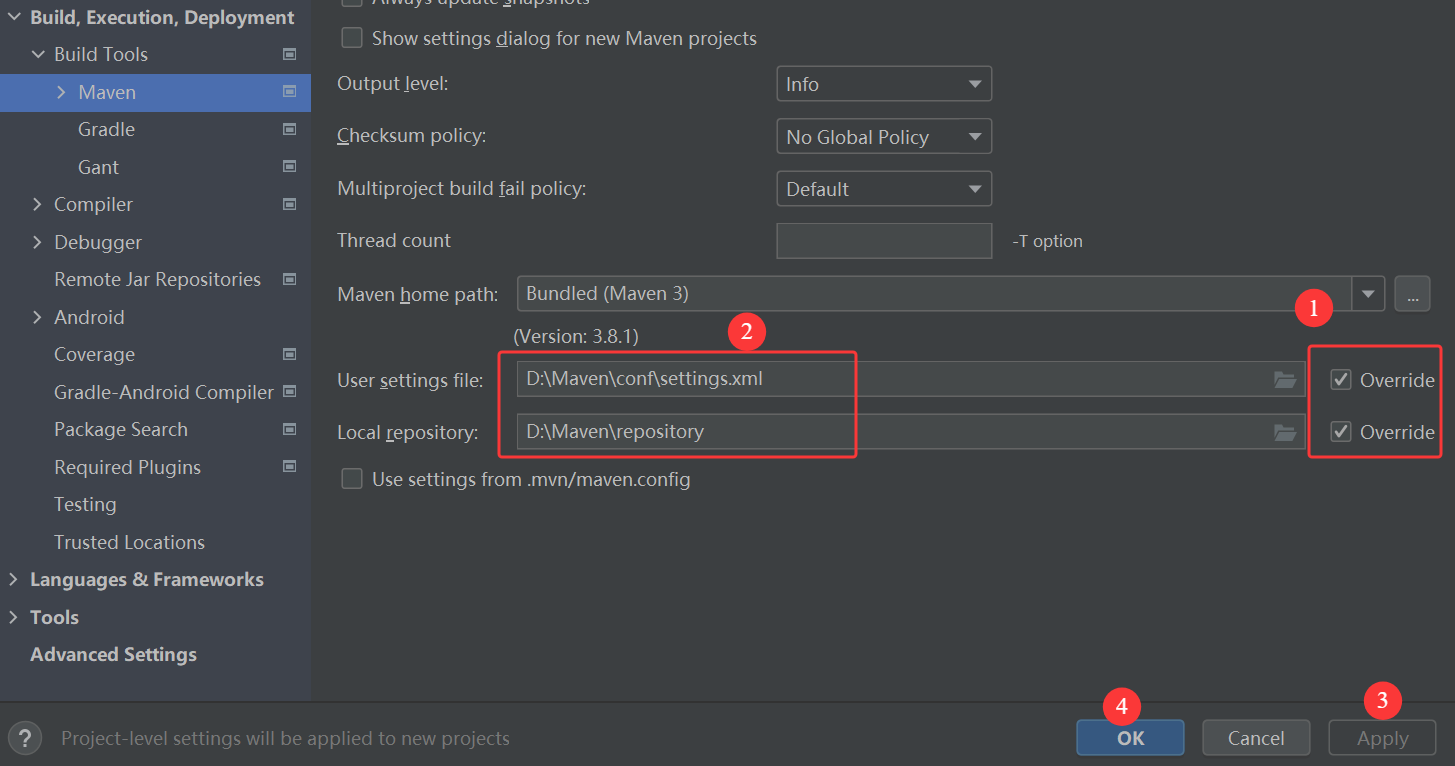Click project-level icon beside Package Search

(289, 429)
